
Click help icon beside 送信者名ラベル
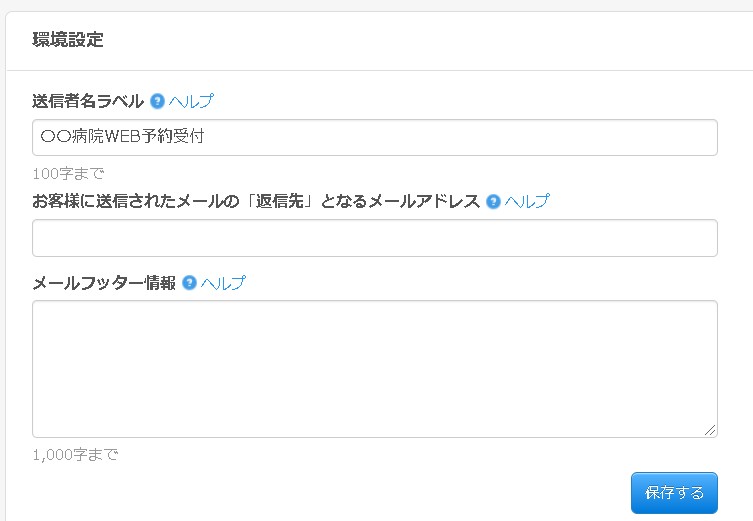pos(157,101)
